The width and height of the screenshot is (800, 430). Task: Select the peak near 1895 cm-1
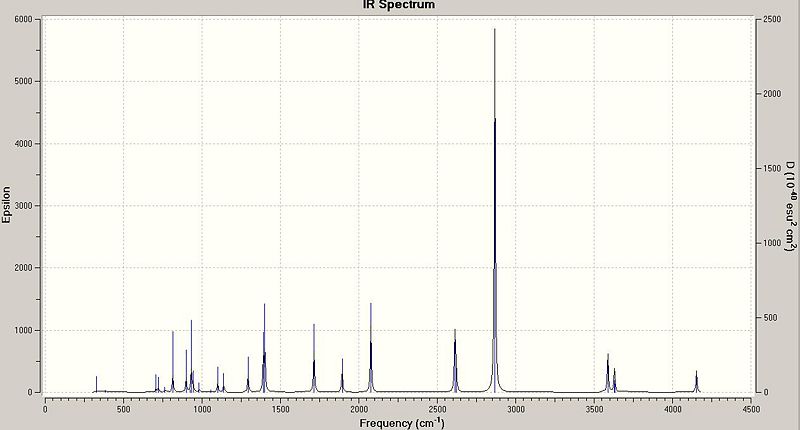click(342, 375)
